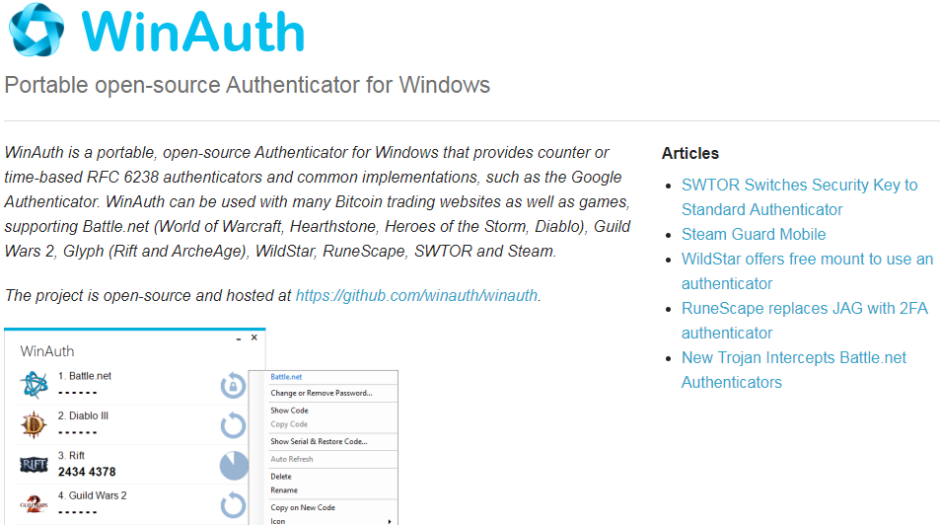Open Steam Guard Mobile article

754,234
